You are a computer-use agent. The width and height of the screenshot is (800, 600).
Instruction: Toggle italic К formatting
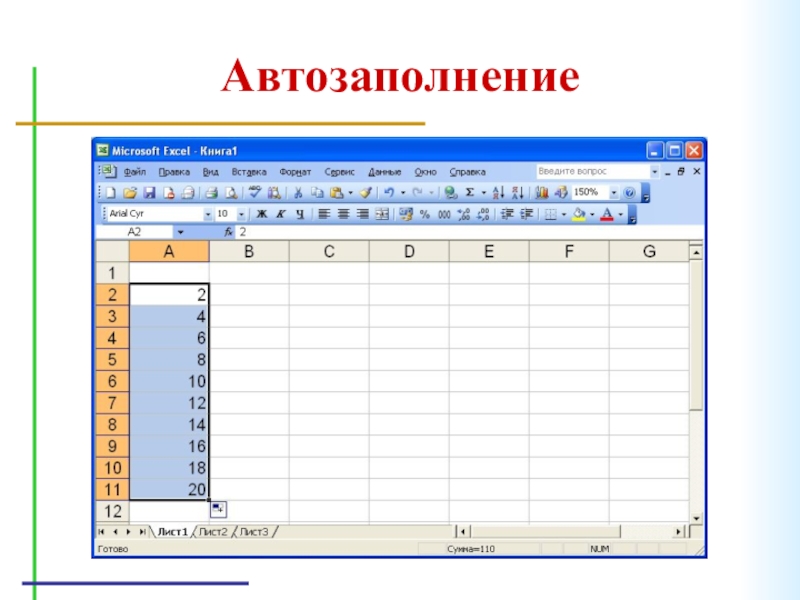pyautogui.click(x=281, y=214)
